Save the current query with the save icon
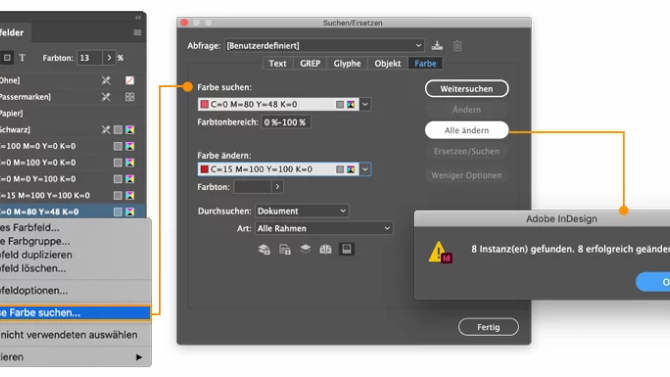670x377 pixels. click(x=437, y=45)
